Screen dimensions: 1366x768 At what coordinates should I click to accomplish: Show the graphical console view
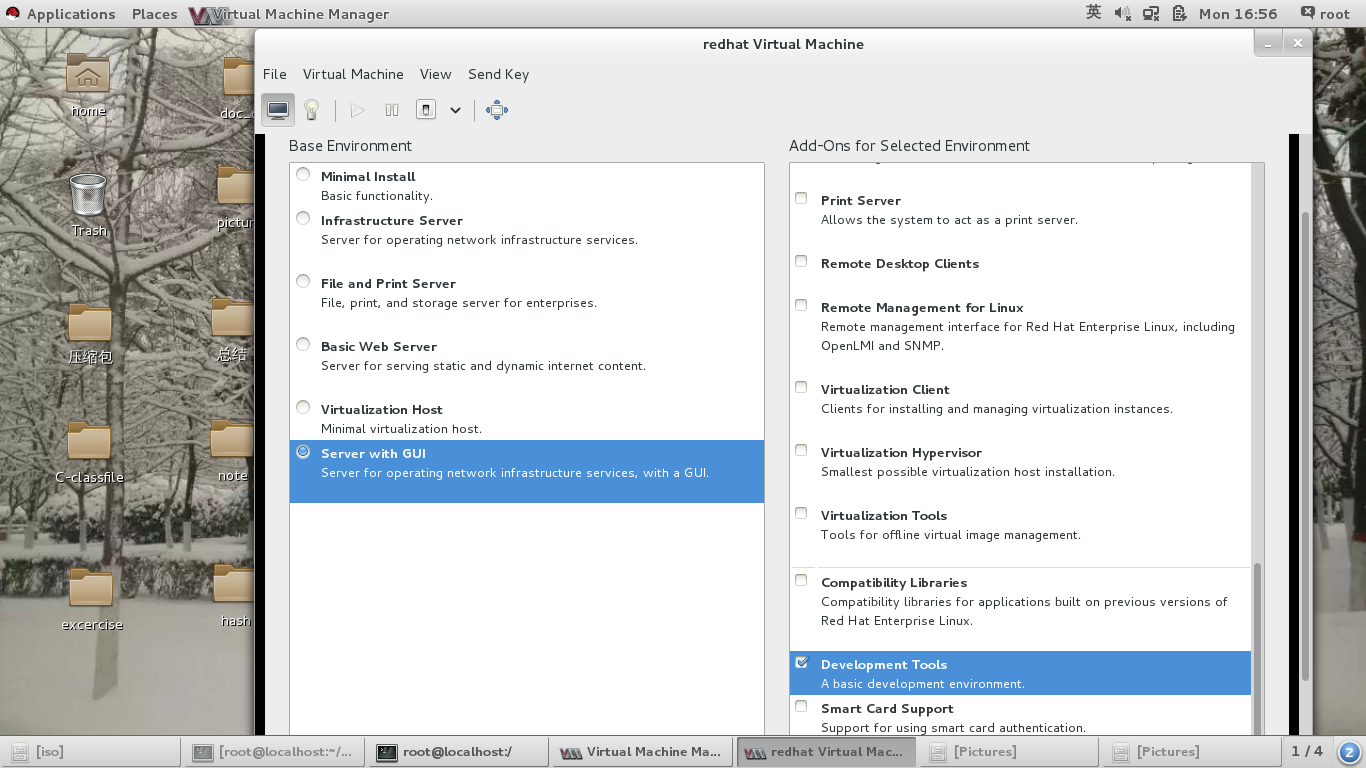tap(278, 110)
